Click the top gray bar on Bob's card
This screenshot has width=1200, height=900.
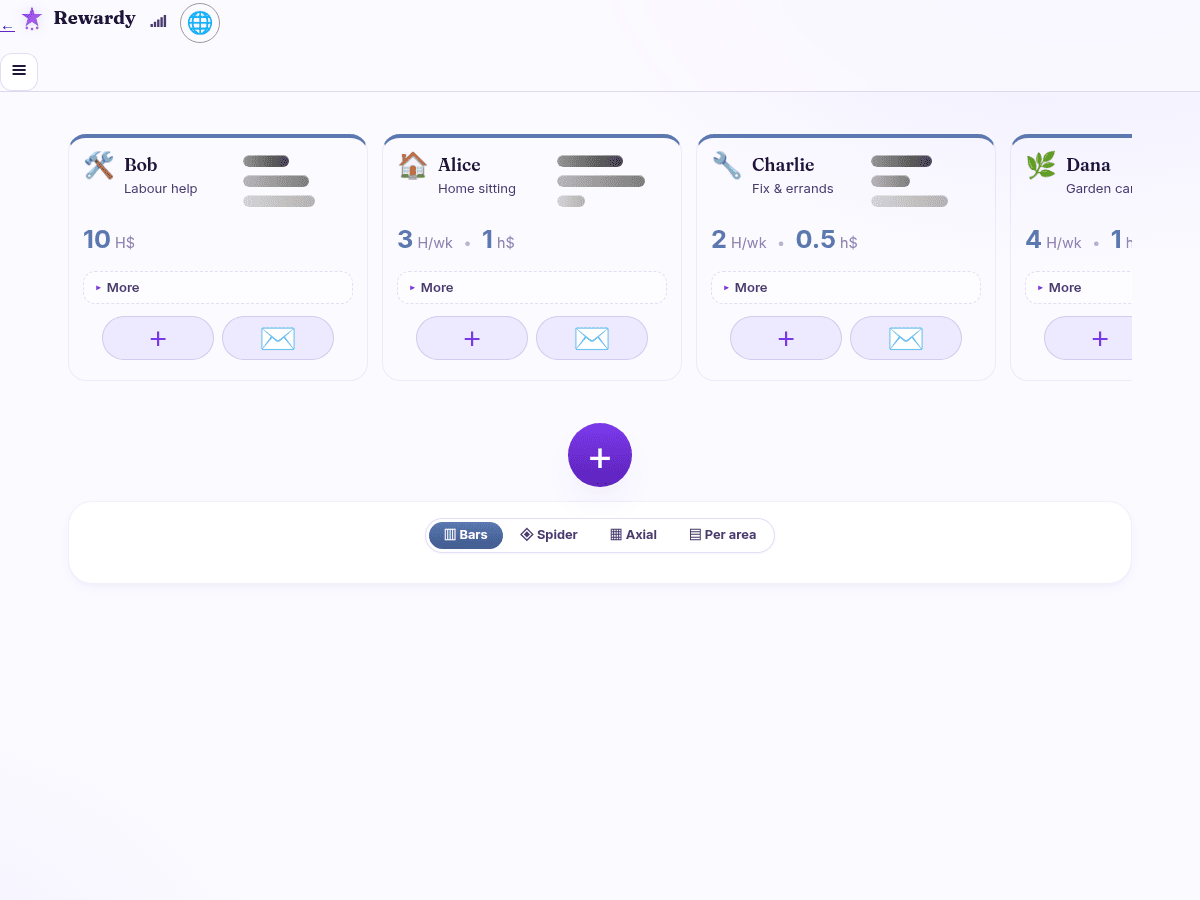click(x=266, y=161)
